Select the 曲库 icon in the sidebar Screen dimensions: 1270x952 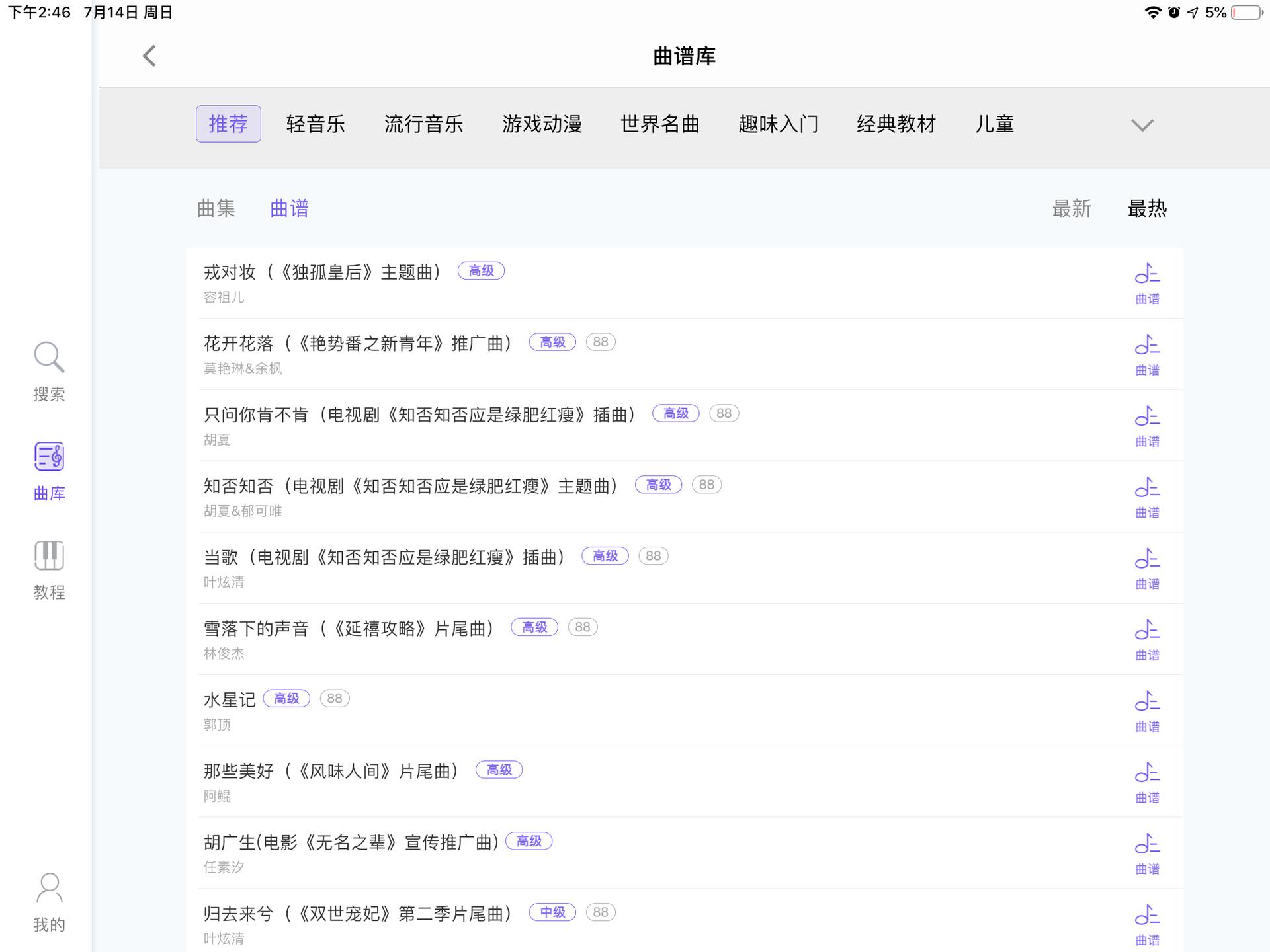(x=49, y=471)
